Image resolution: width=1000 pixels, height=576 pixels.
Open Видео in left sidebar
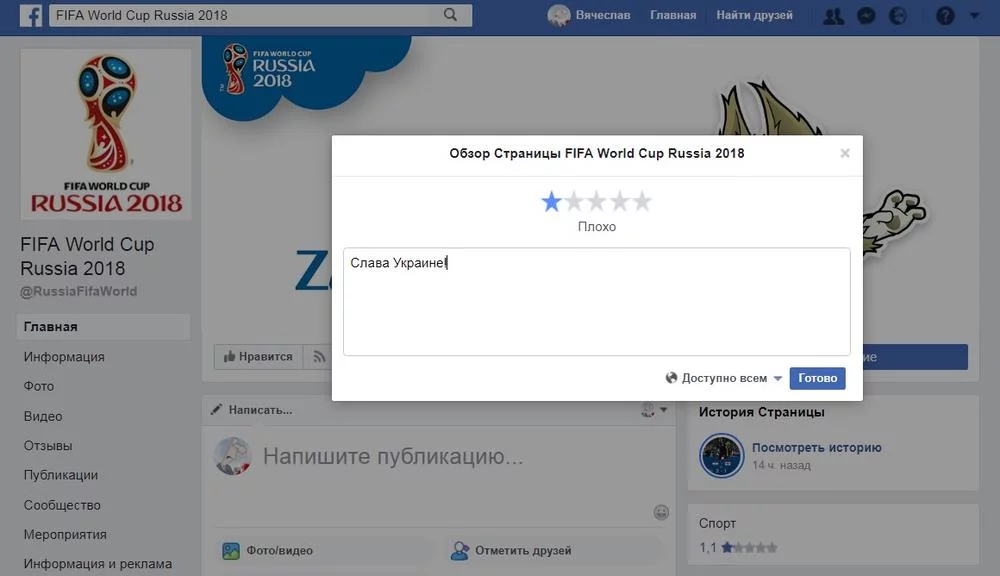pyautogui.click(x=43, y=416)
